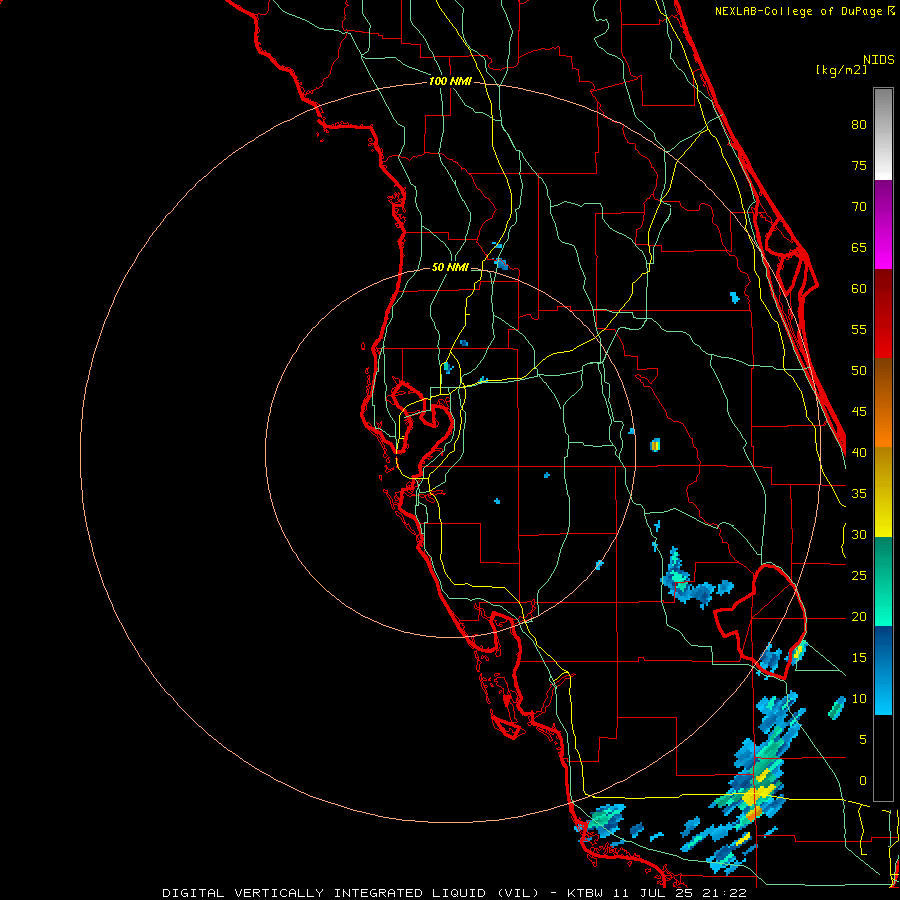Click the 60 value on the scale
900x900 pixels.
(x=859, y=289)
